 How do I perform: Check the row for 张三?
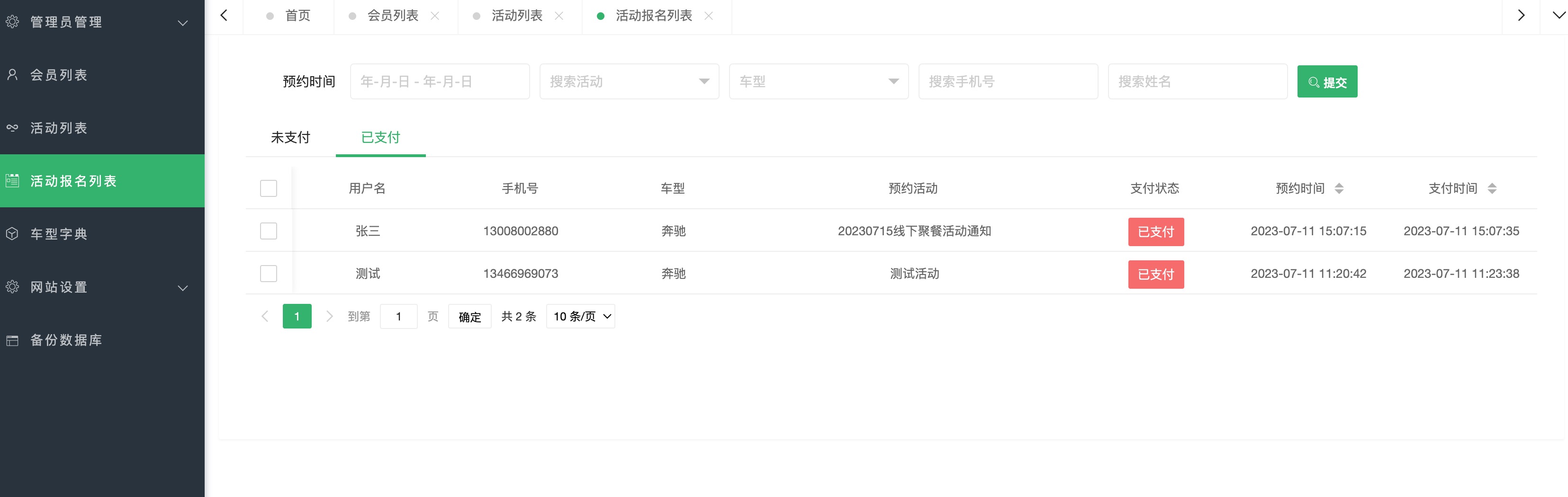(269, 231)
